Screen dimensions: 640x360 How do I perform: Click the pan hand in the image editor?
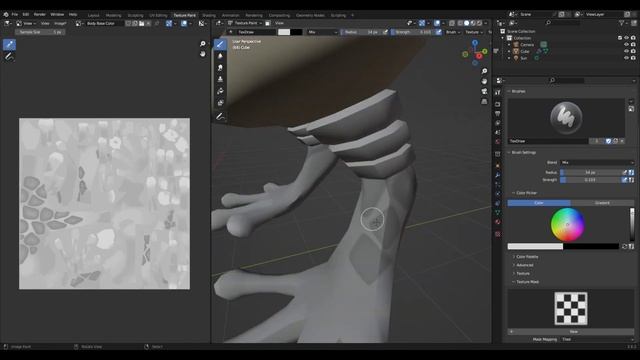[x=203, y=53]
